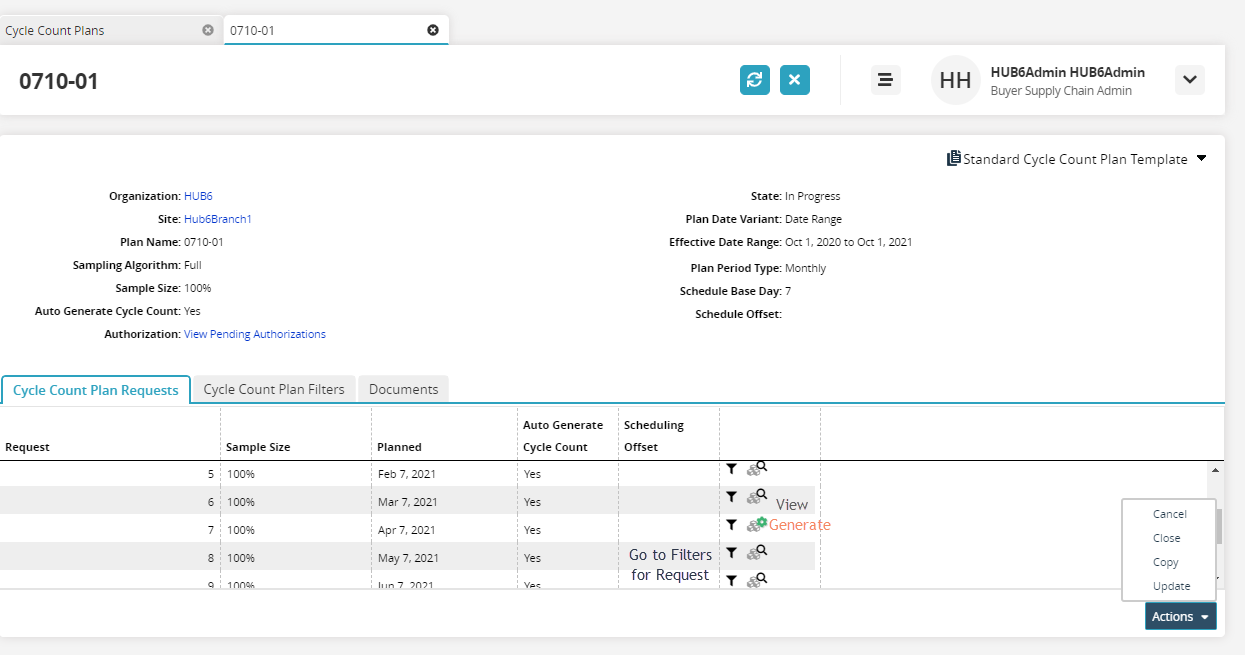
Task: Choose Update in the Actions menu
Action: point(1171,586)
